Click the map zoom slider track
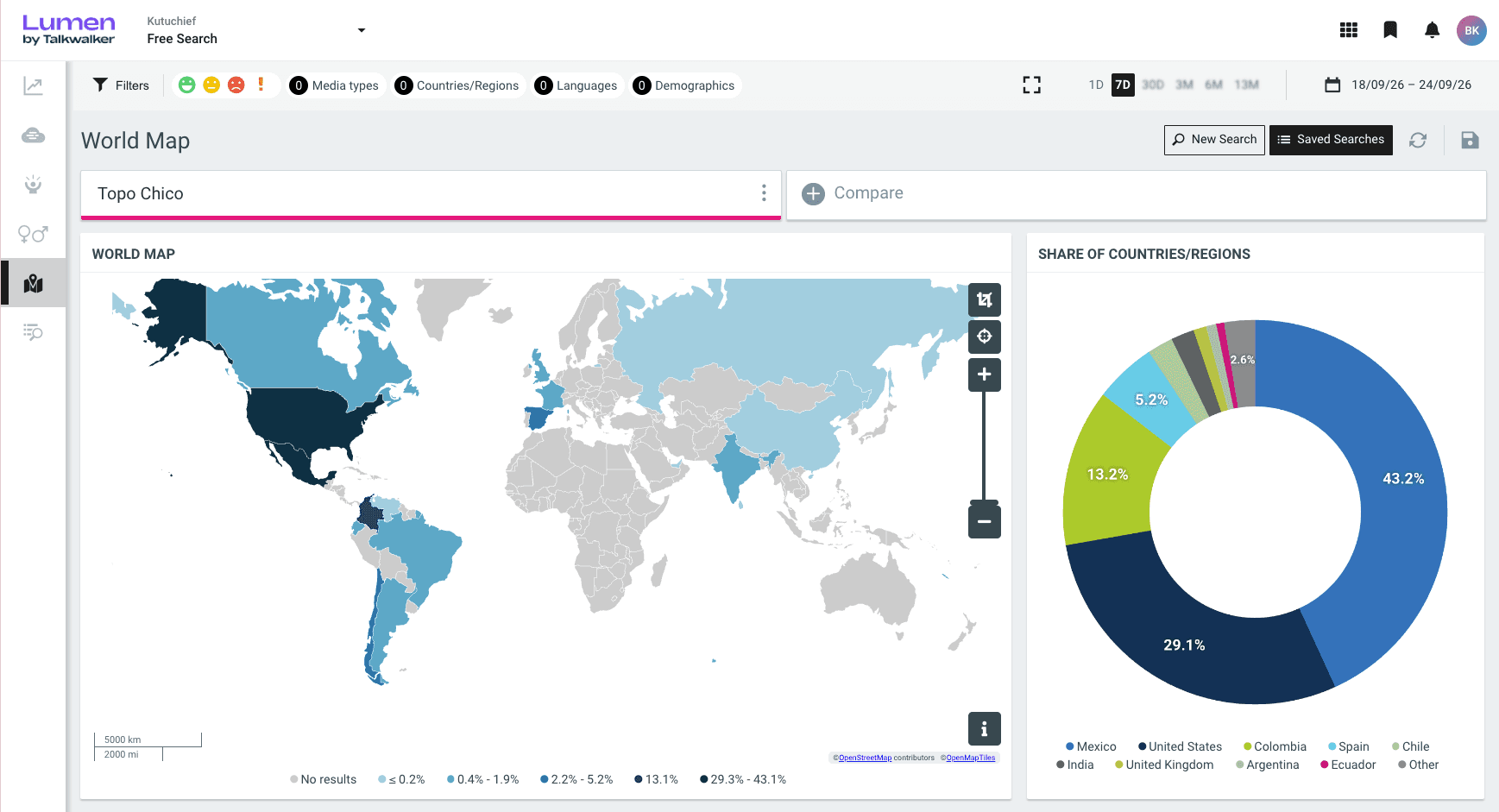The width and height of the screenshot is (1499, 812). [x=985, y=445]
